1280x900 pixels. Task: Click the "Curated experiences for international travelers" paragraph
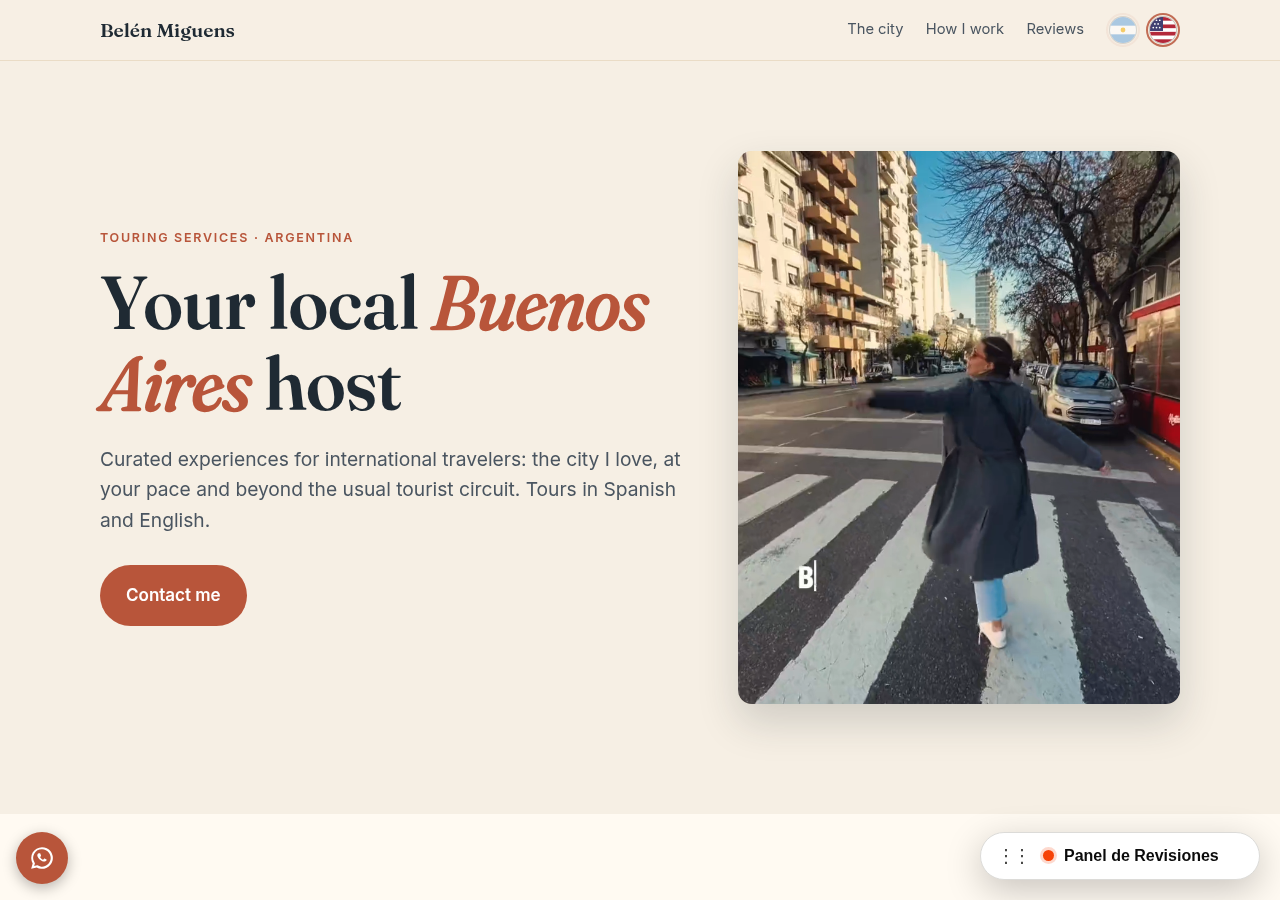(x=391, y=490)
